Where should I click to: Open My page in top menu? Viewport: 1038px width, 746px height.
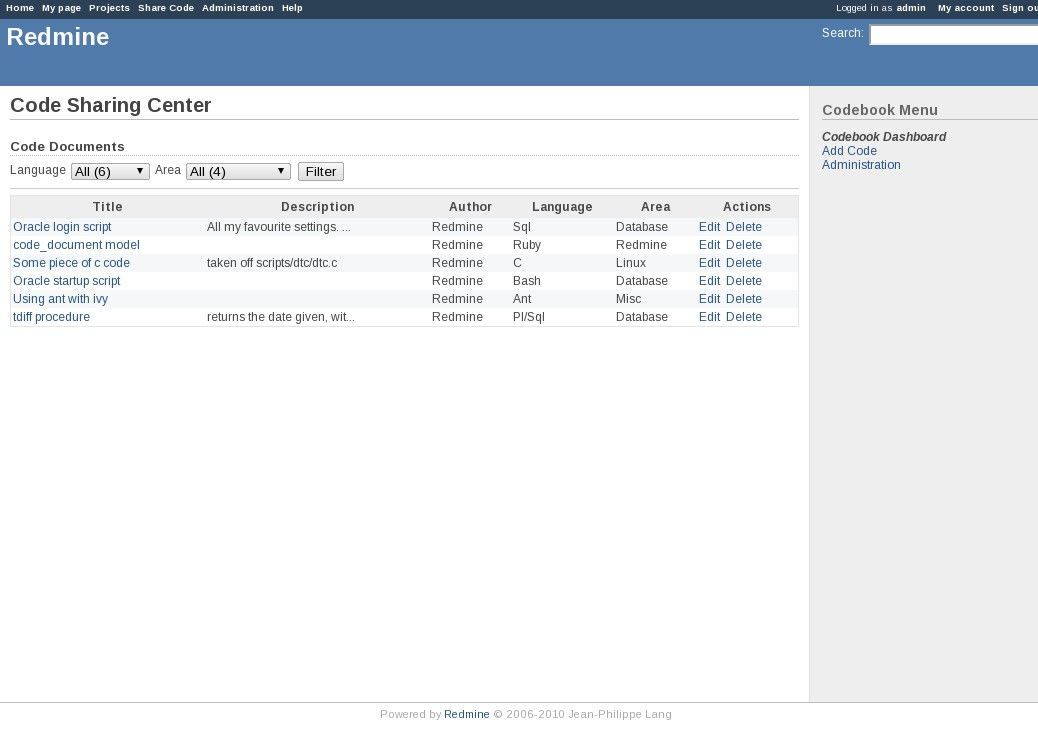click(62, 8)
